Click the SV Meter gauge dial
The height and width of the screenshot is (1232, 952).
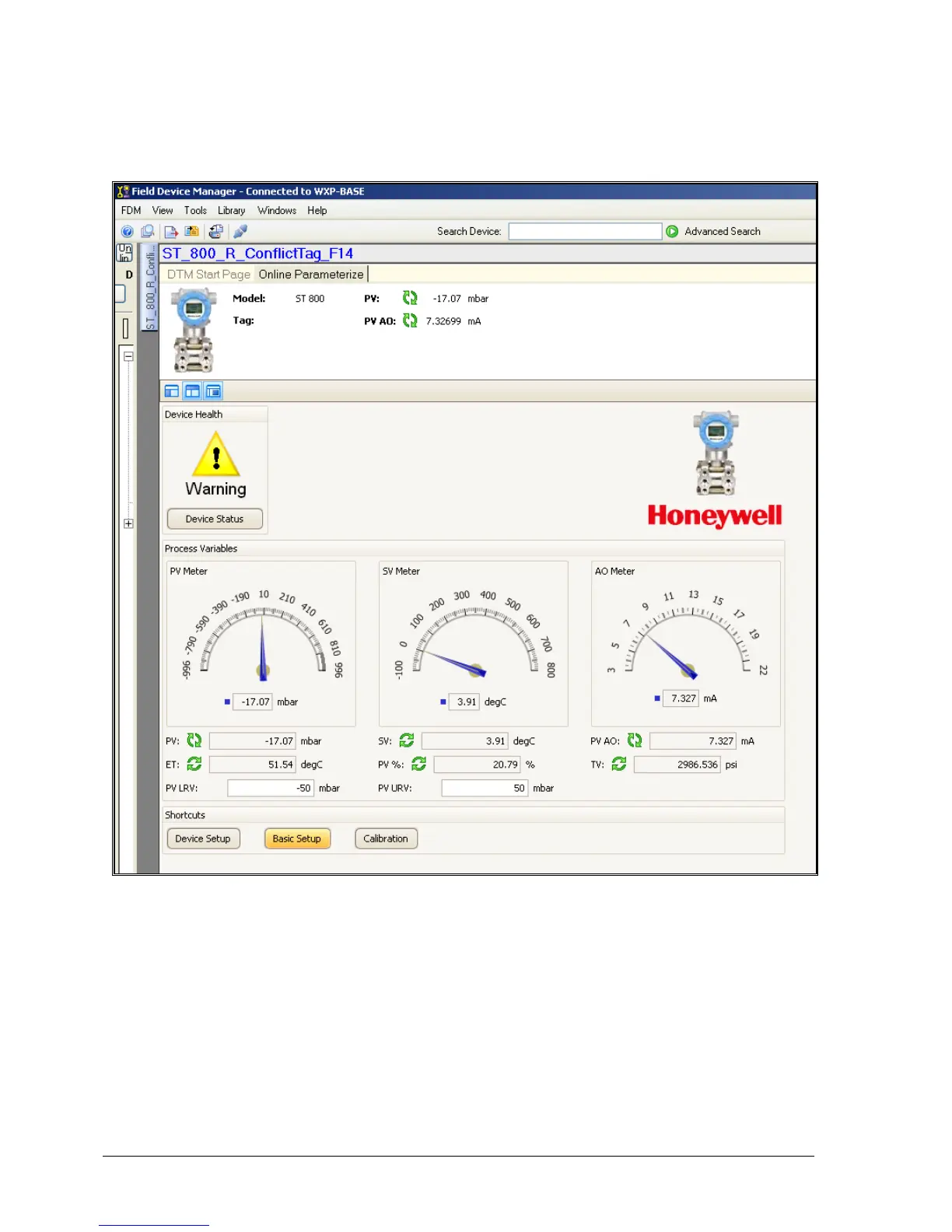tap(474, 634)
